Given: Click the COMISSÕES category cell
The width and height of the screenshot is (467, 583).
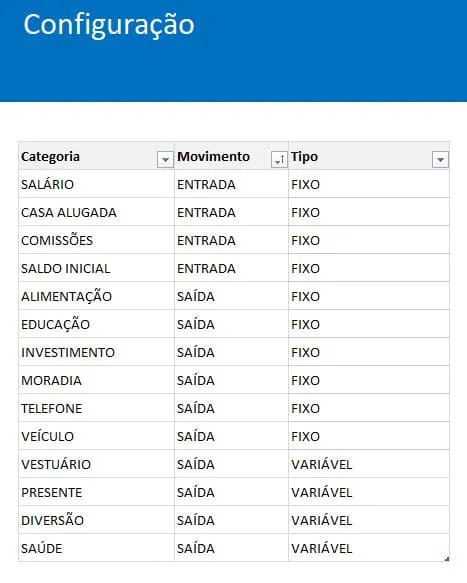Looking at the screenshot, I should (96, 240).
